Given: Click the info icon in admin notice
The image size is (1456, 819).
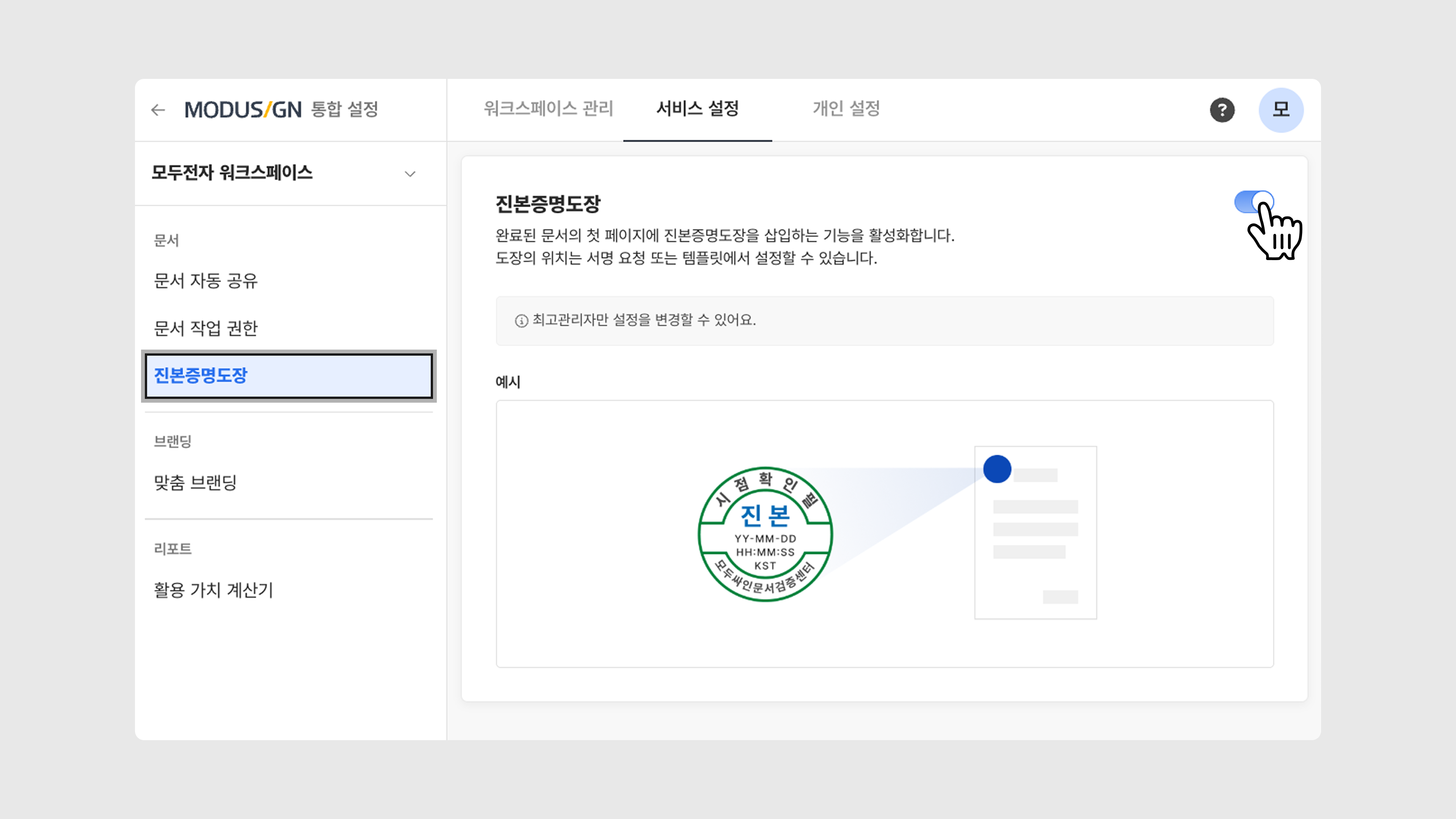Looking at the screenshot, I should click(521, 321).
